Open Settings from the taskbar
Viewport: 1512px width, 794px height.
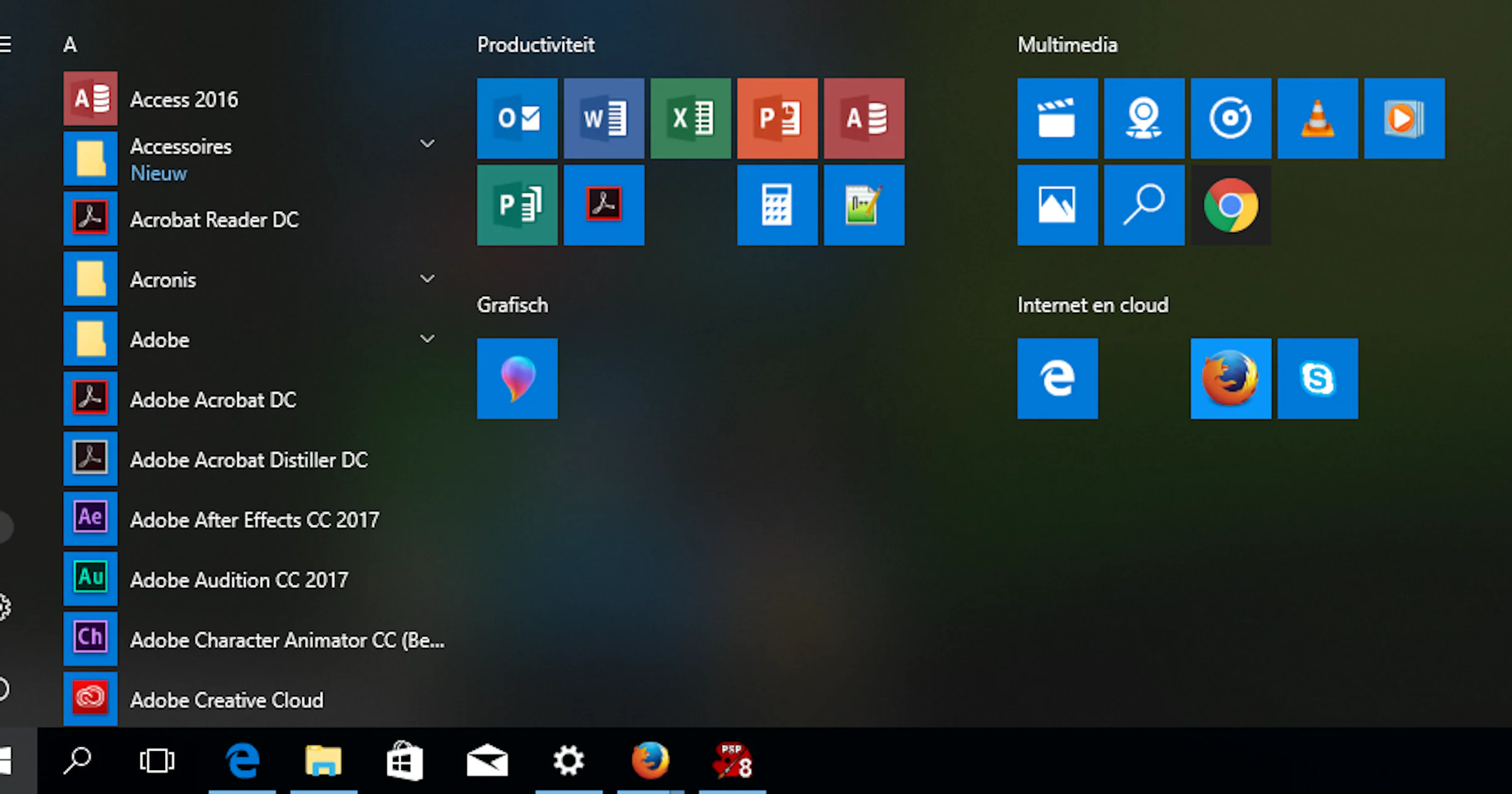pos(568,760)
